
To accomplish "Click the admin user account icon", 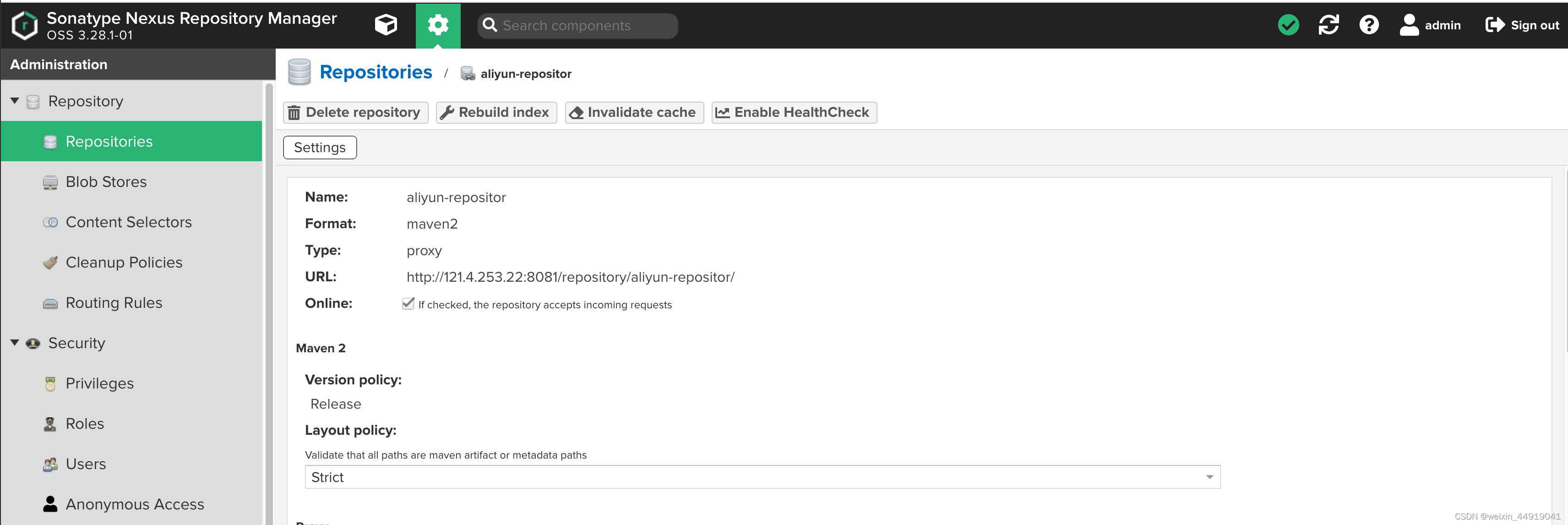I will 1409,25.
